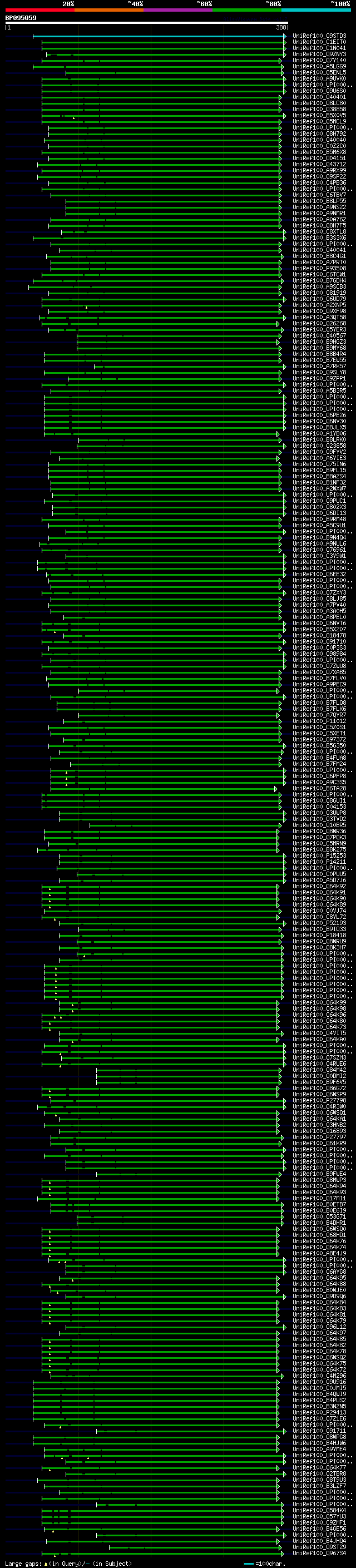This screenshot has width=356, height=1568.
Task: View the UniRef100_Q7SZM3 hit
Action: (319, 1057)
